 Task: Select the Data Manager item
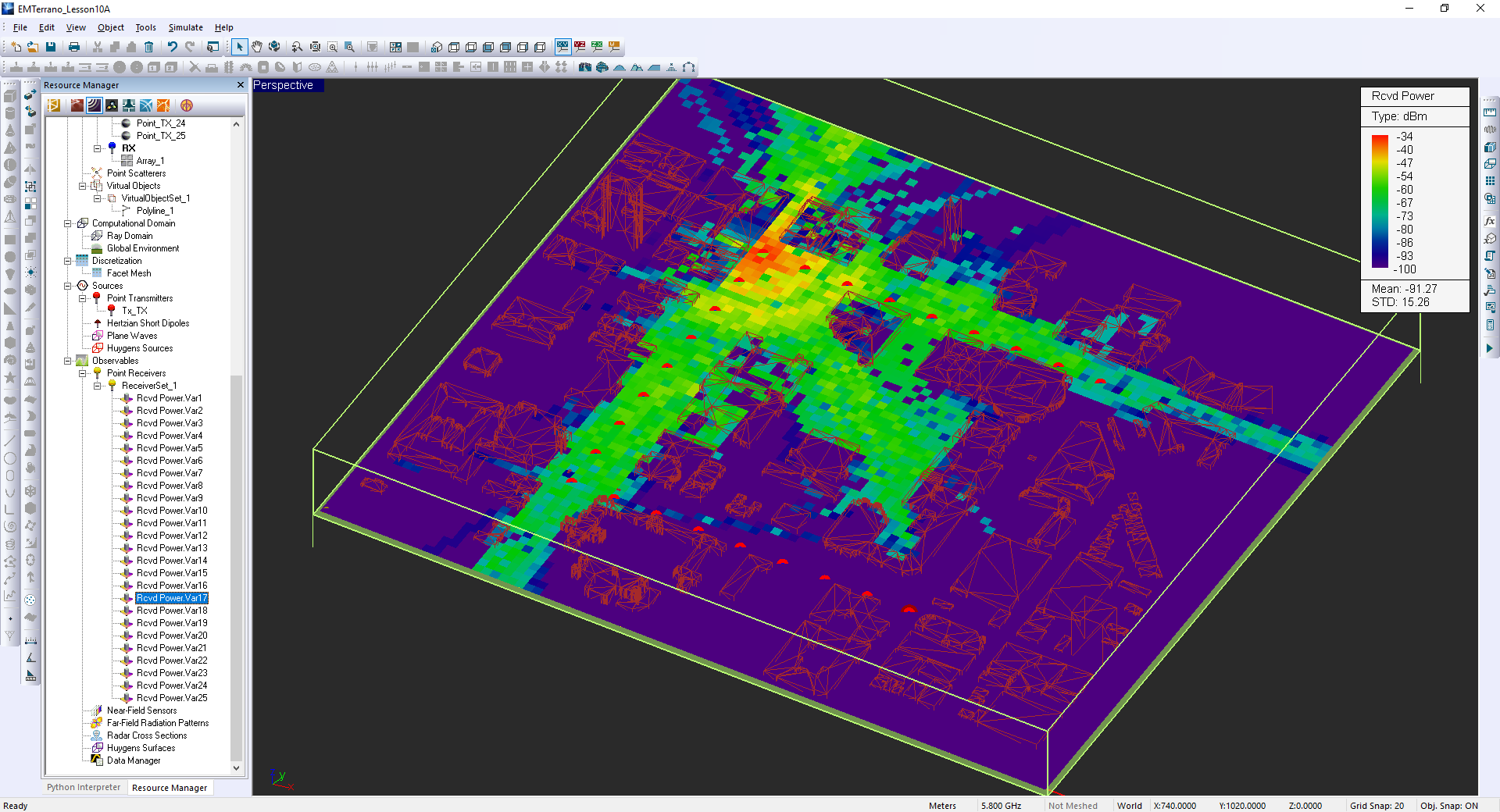pos(134,760)
